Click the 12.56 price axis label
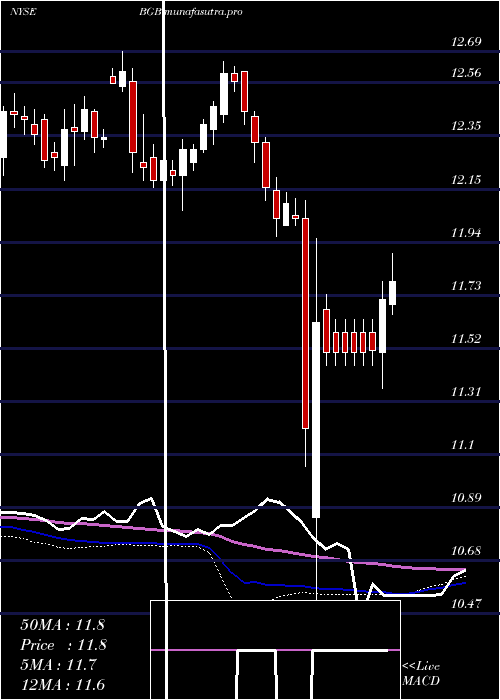500x700 pixels. tap(466, 72)
